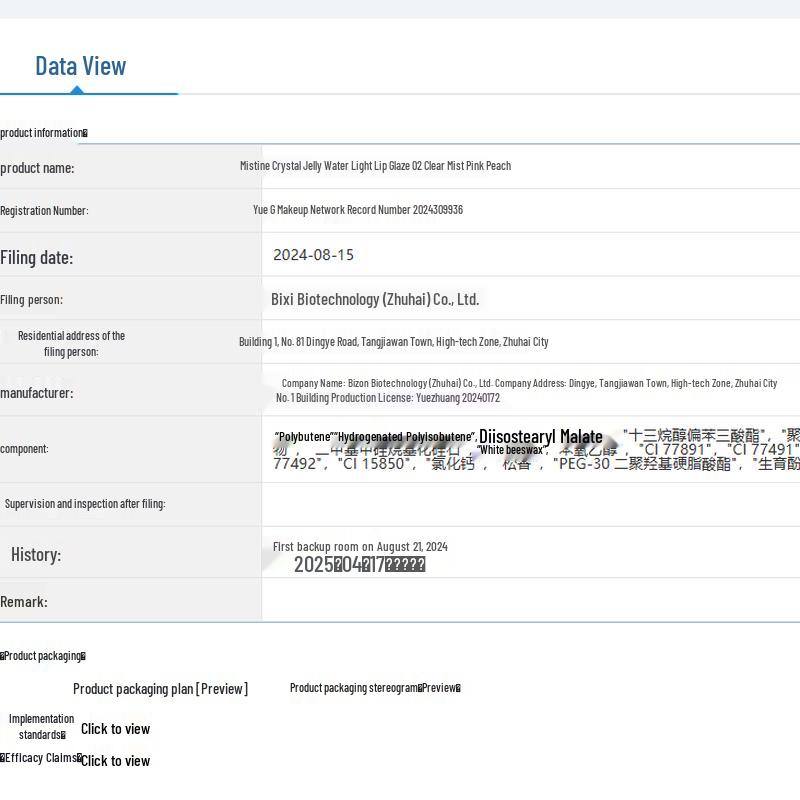The height and width of the screenshot is (800, 800).
Task: Preview the product packaging stereogram
Action: pos(375,688)
